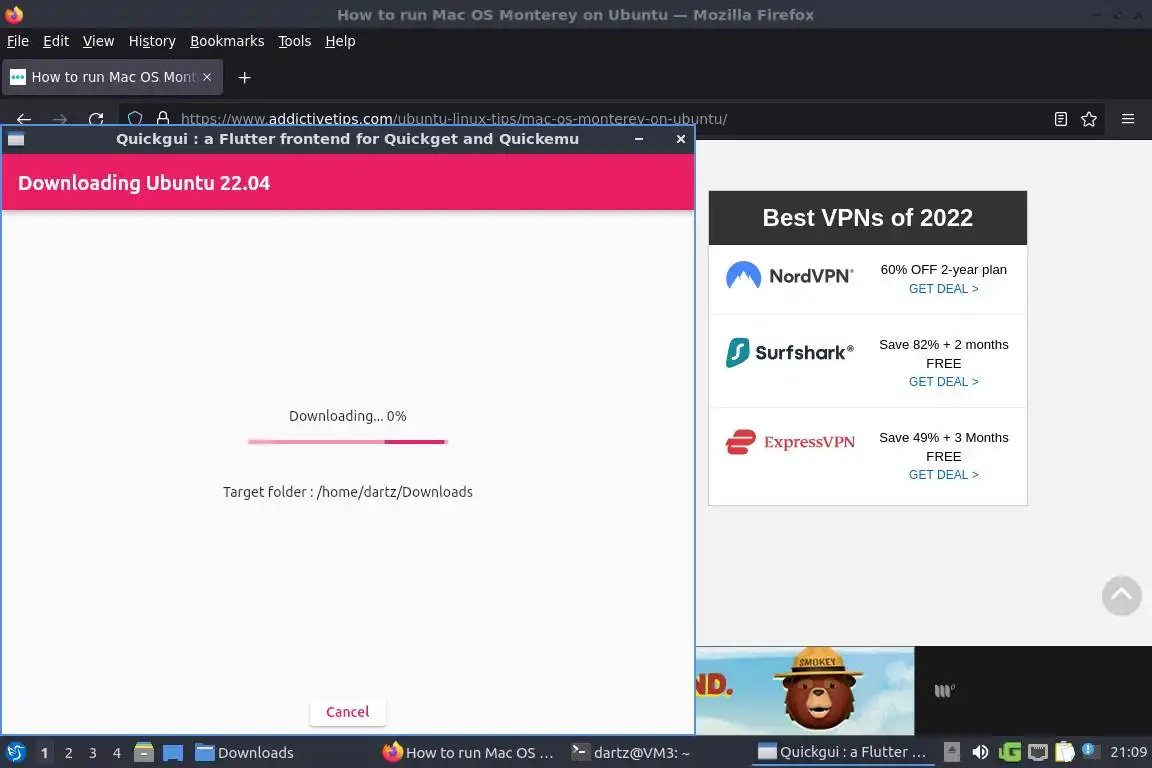Click the Surfshark GET DEAL link

click(x=943, y=381)
